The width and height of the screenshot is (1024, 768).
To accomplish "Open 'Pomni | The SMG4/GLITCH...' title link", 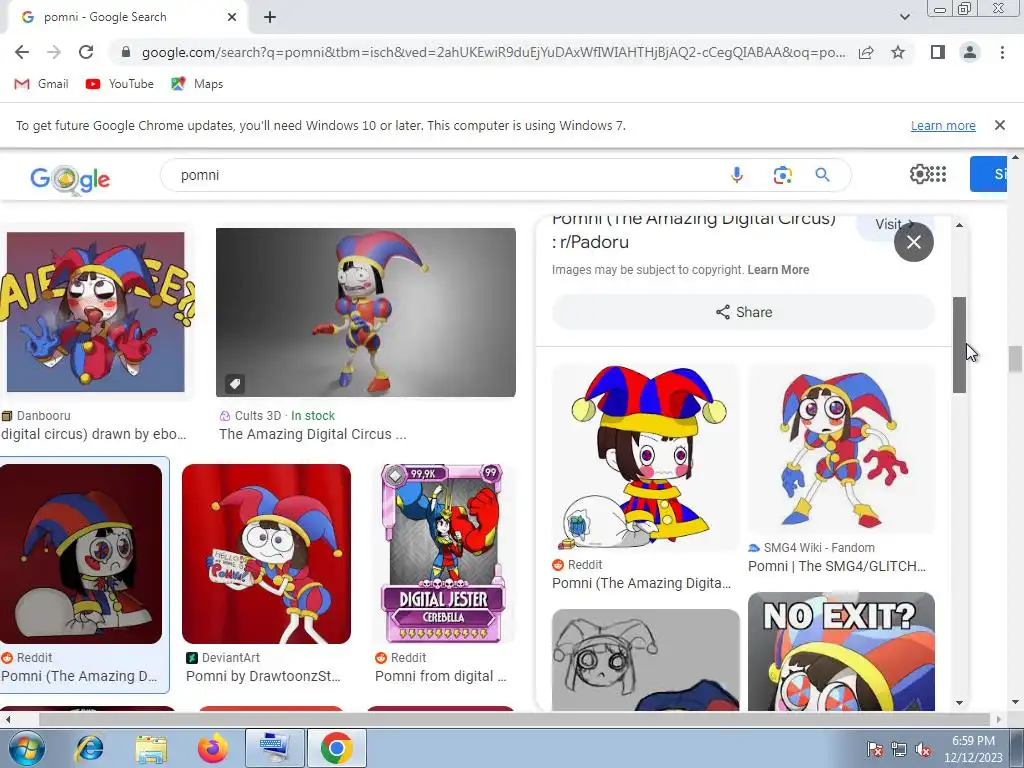I will point(837,566).
